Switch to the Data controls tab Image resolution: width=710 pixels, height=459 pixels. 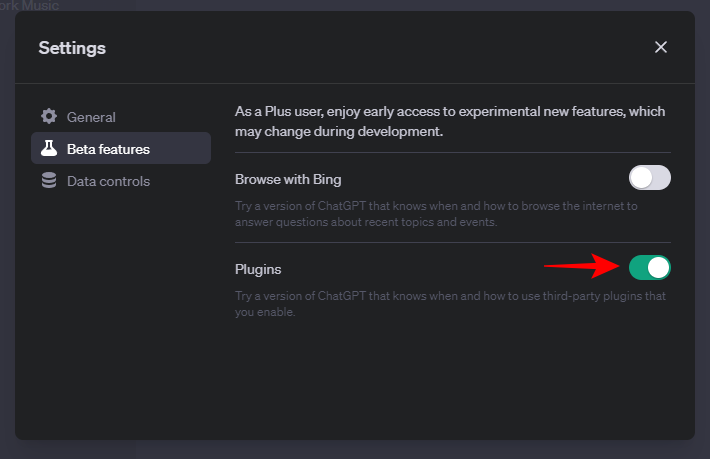[108, 181]
